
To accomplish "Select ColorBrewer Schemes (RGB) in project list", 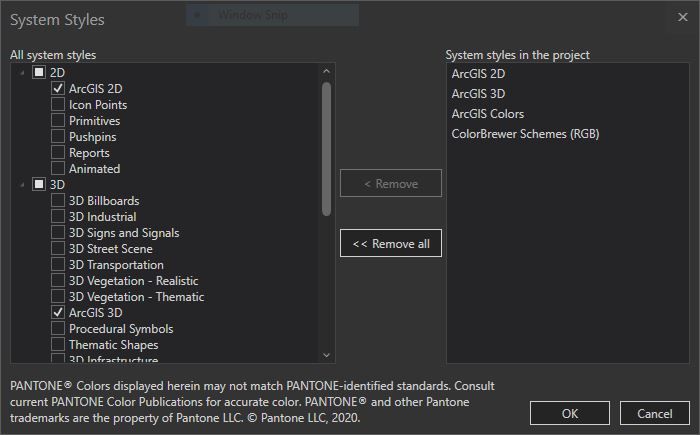I will click(525, 134).
